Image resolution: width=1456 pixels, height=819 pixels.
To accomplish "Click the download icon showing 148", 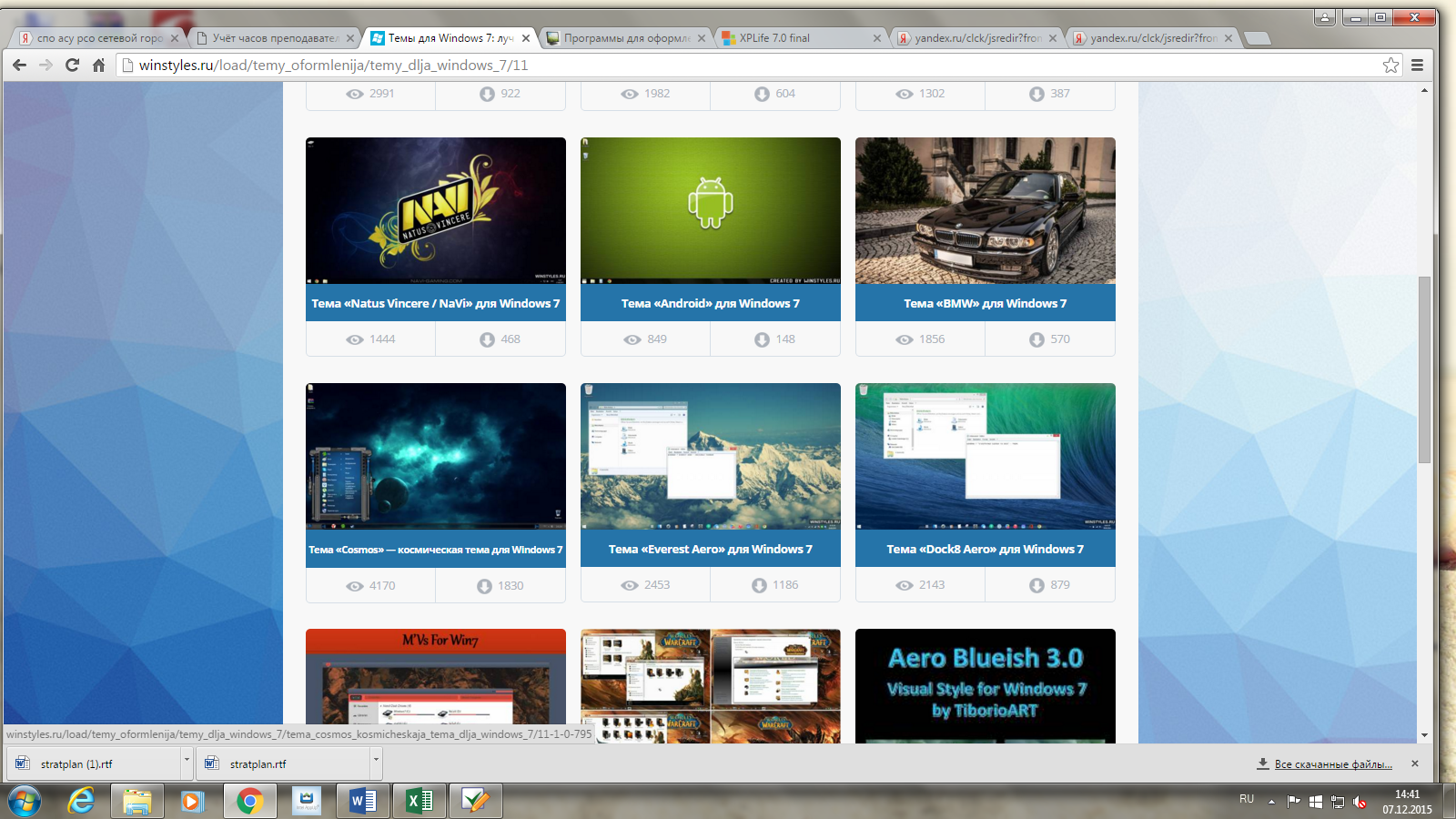I will (762, 339).
